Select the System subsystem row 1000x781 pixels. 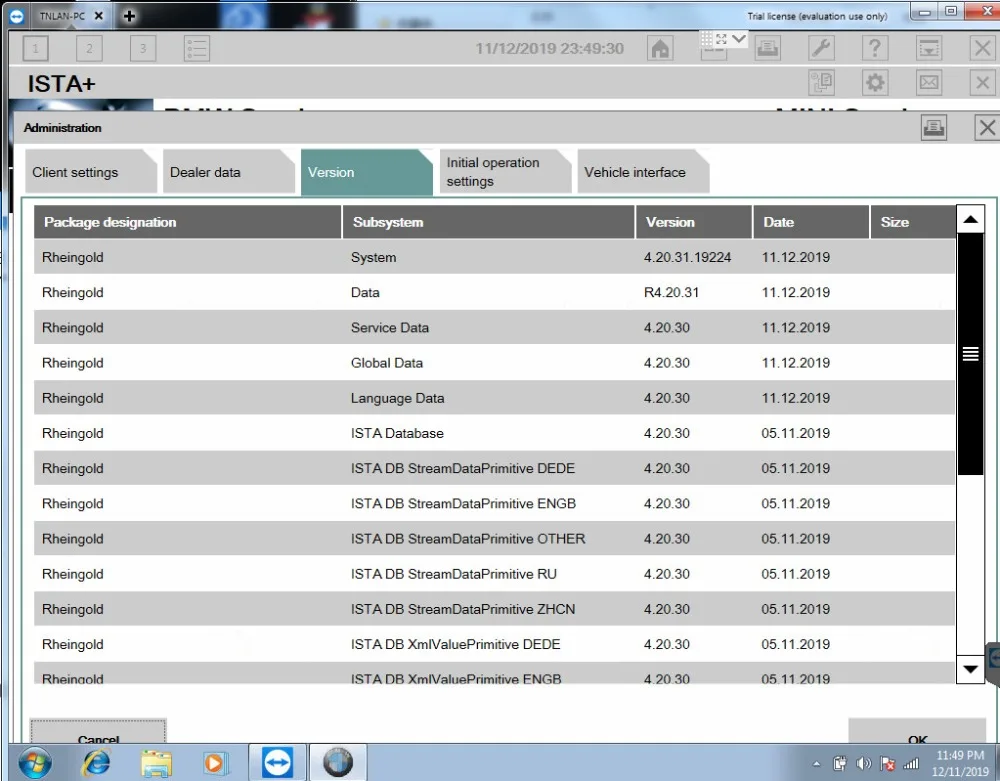(x=494, y=258)
